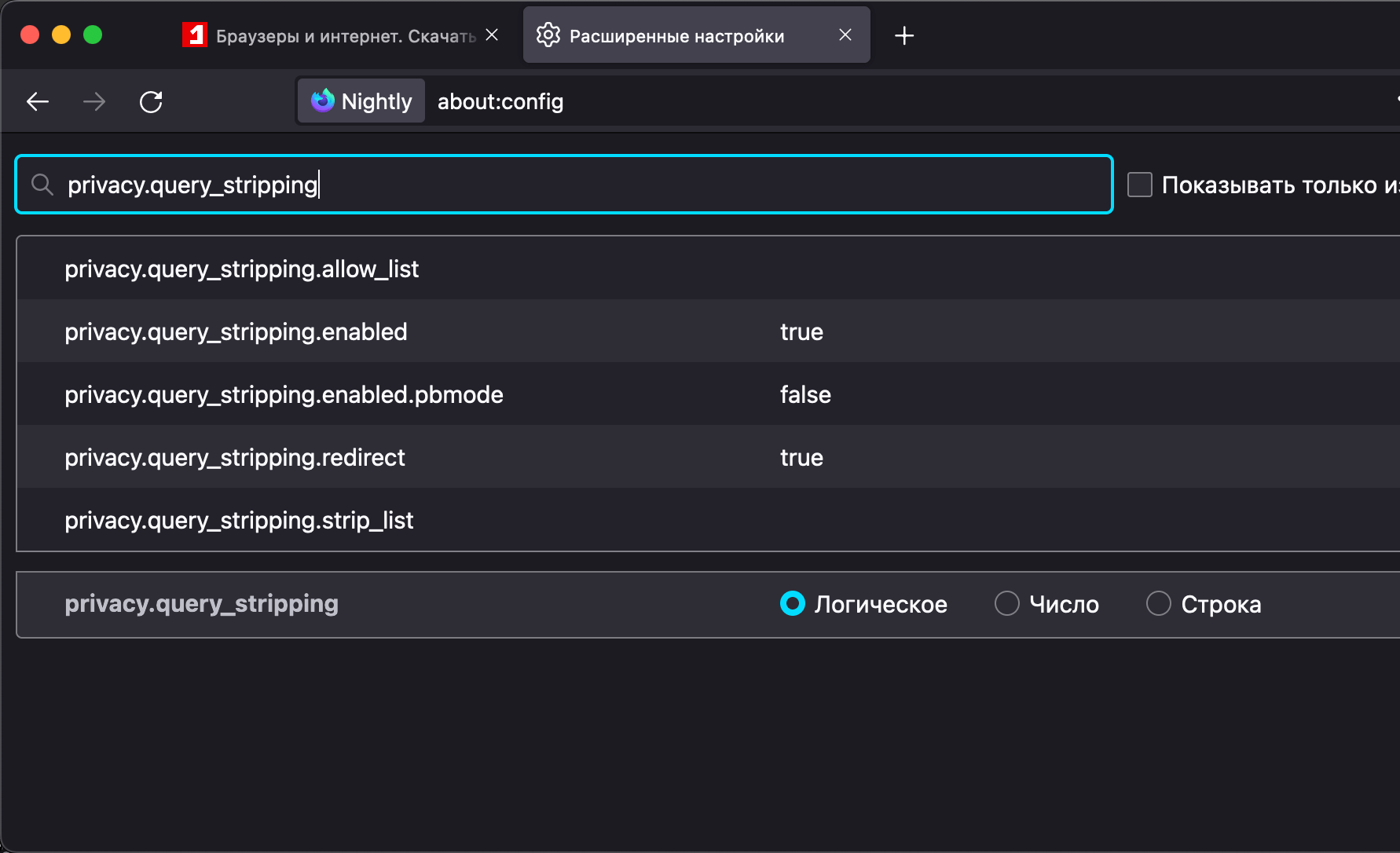This screenshot has height=853, width=1400.
Task: Click the Firefox Nightly badge in address bar
Action: [x=360, y=101]
